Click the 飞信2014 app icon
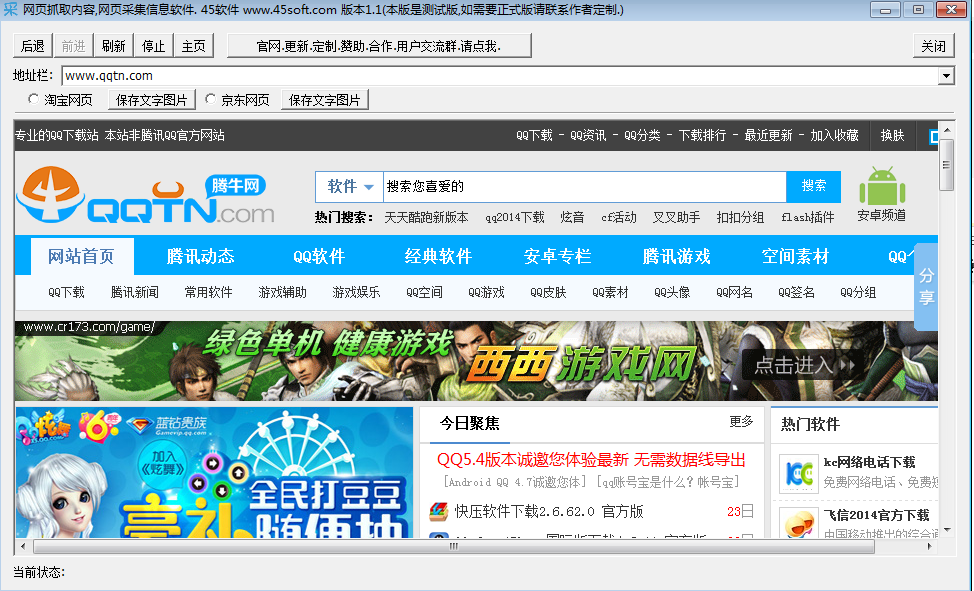 tap(799, 523)
